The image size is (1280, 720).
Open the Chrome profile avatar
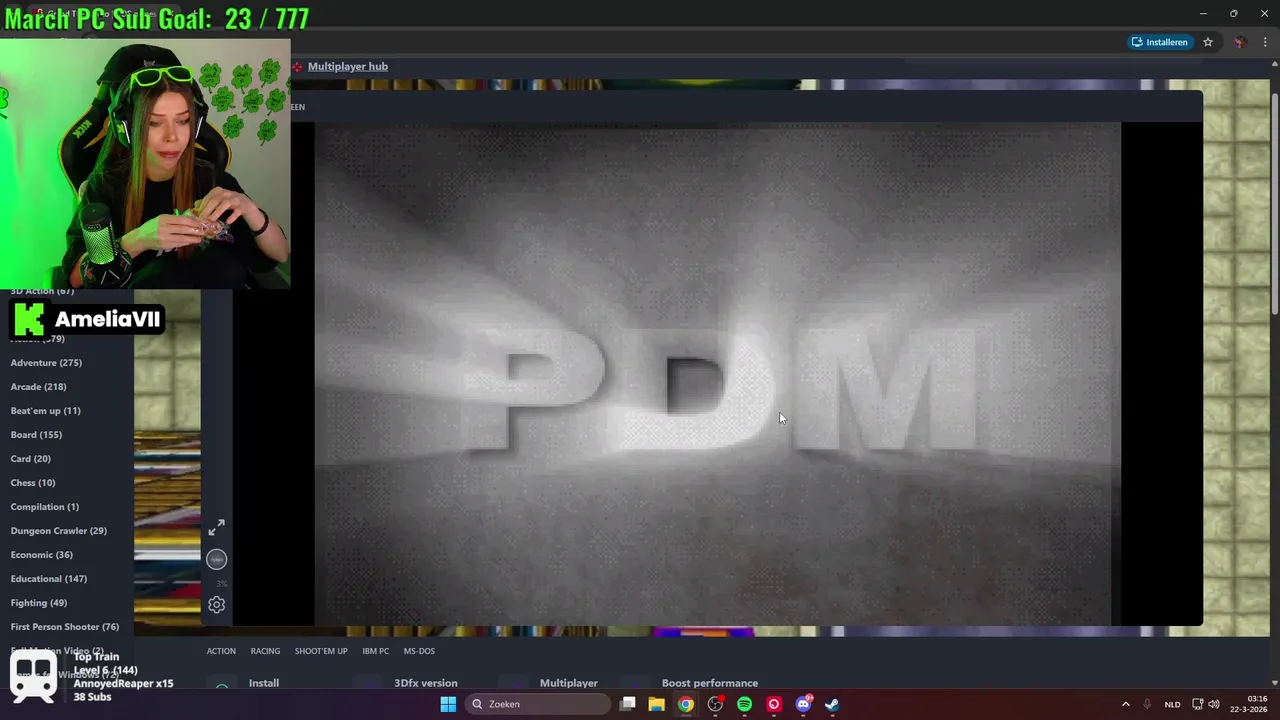[1240, 42]
